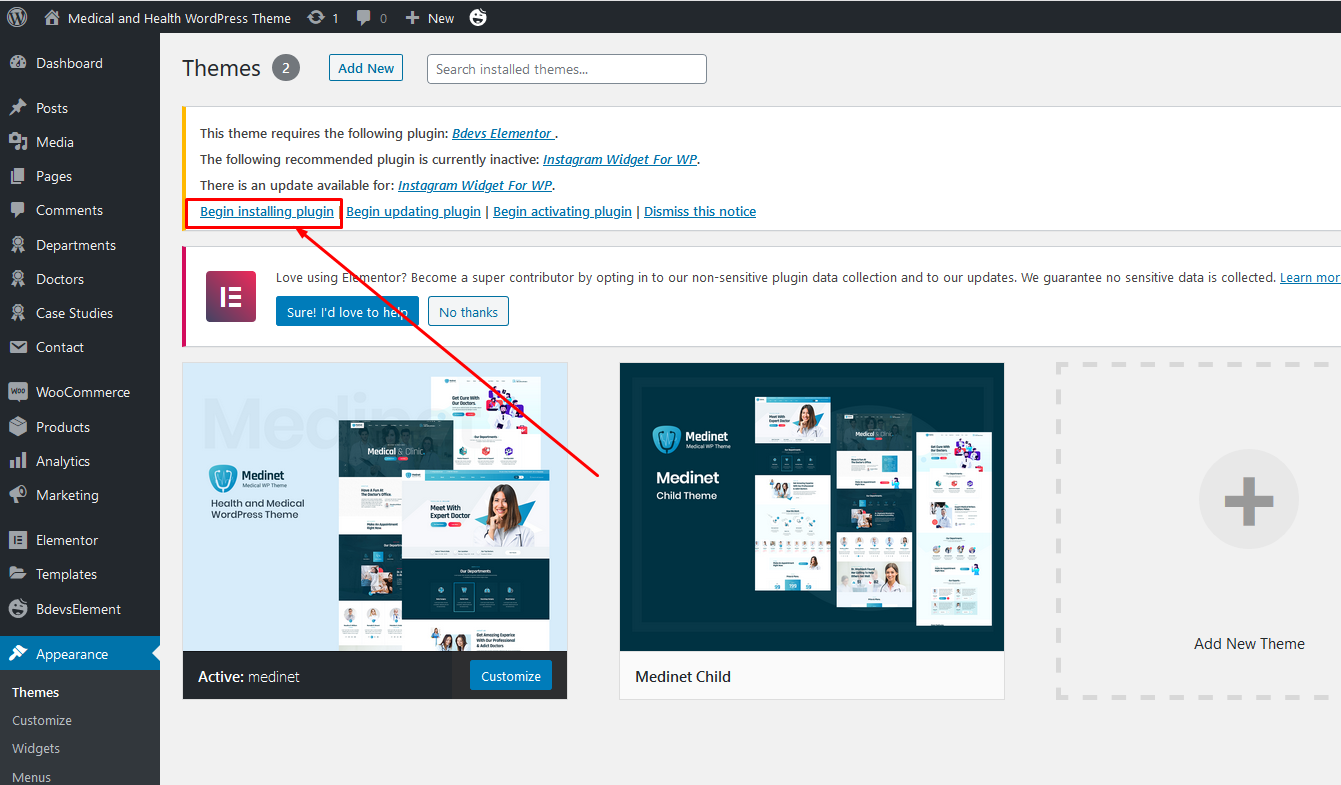Click the BdevsElement icon in sidebar

coord(18,609)
